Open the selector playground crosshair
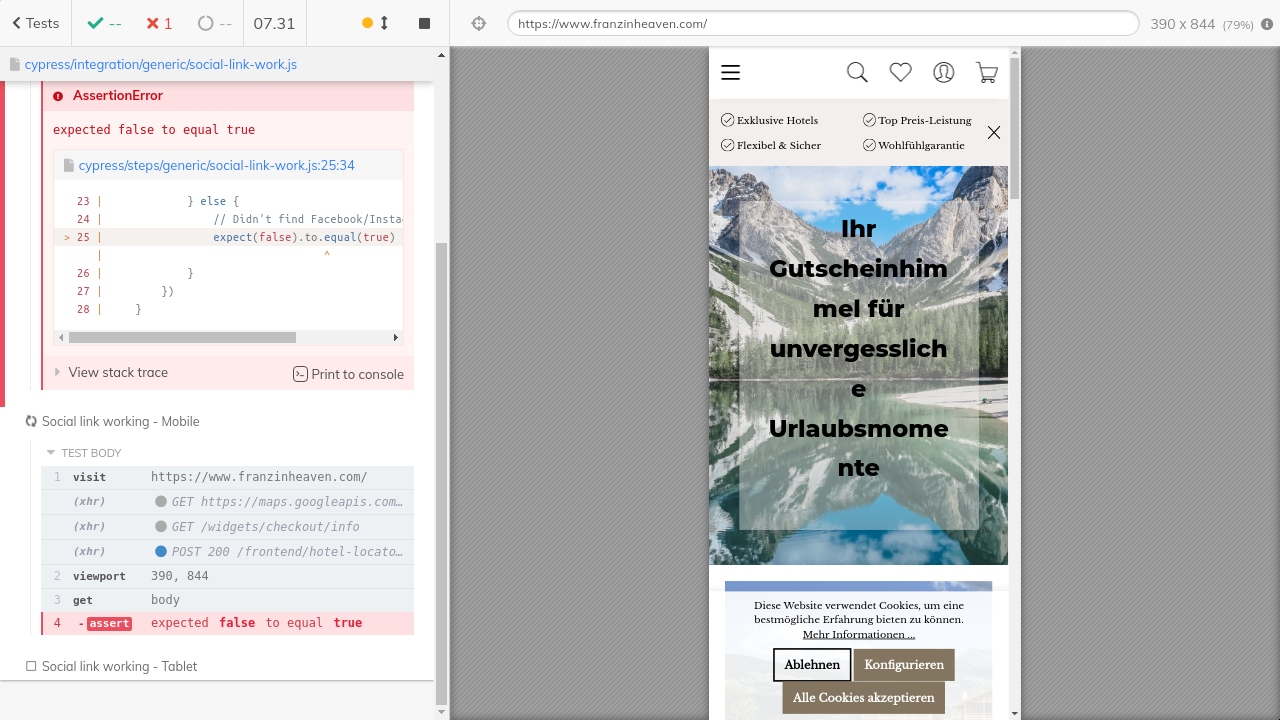Image resolution: width=1280 pixels, height=720 pixels. (x=478, y=23)
